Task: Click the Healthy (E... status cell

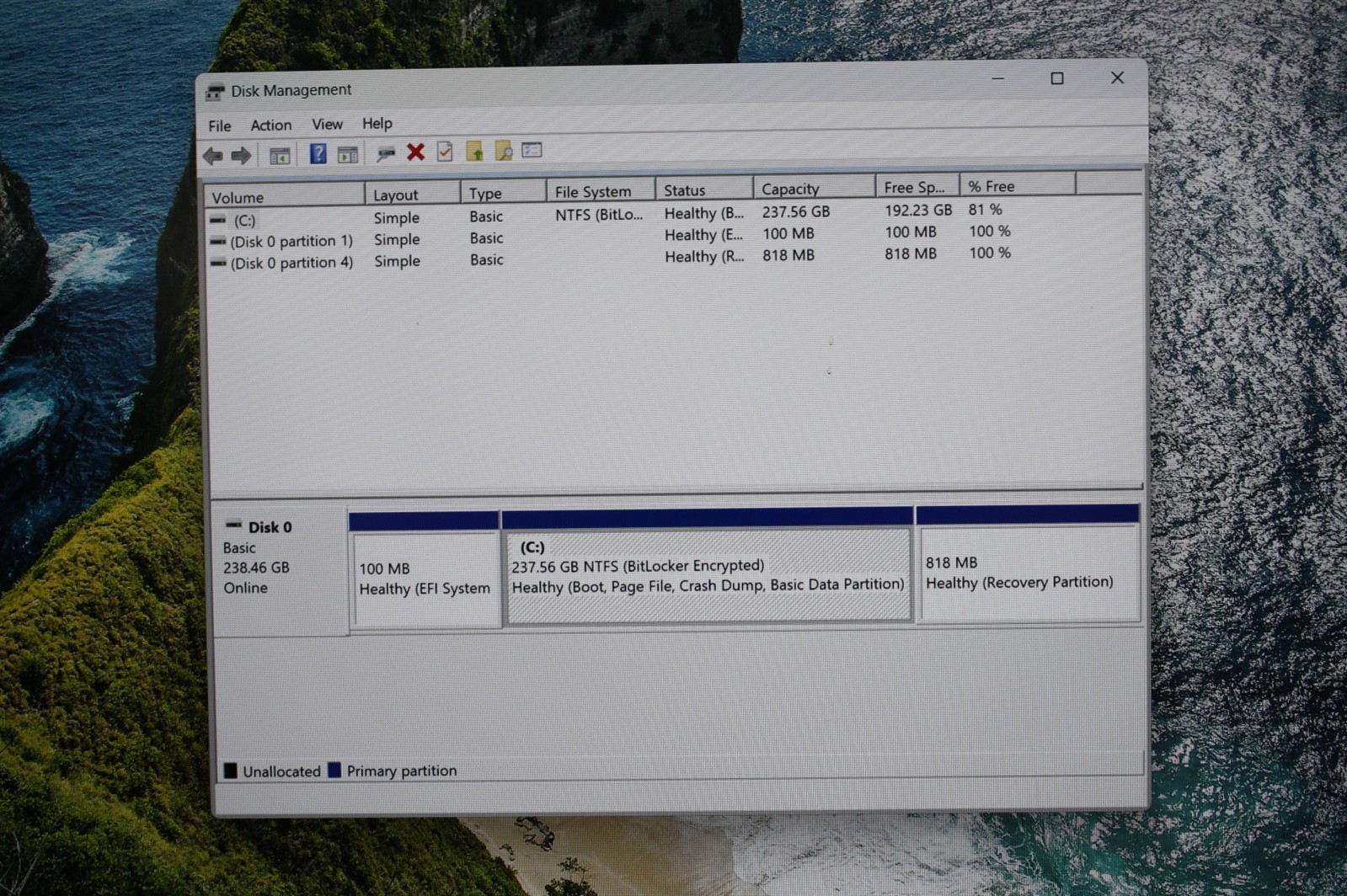Action: [x=704, y=235]
